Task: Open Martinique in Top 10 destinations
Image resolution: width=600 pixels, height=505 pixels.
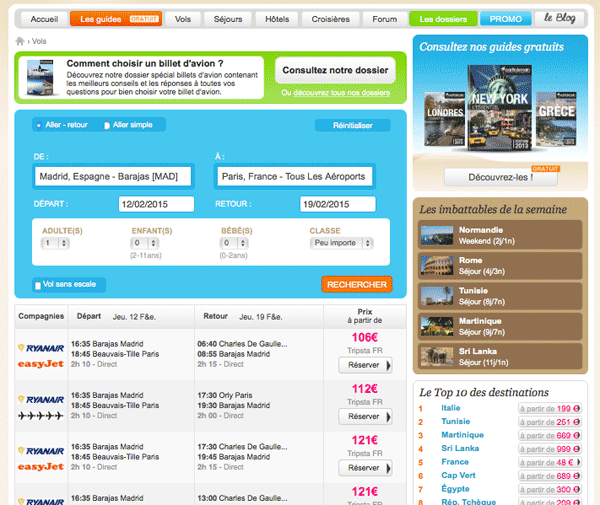Action: [x=462, y=435]
